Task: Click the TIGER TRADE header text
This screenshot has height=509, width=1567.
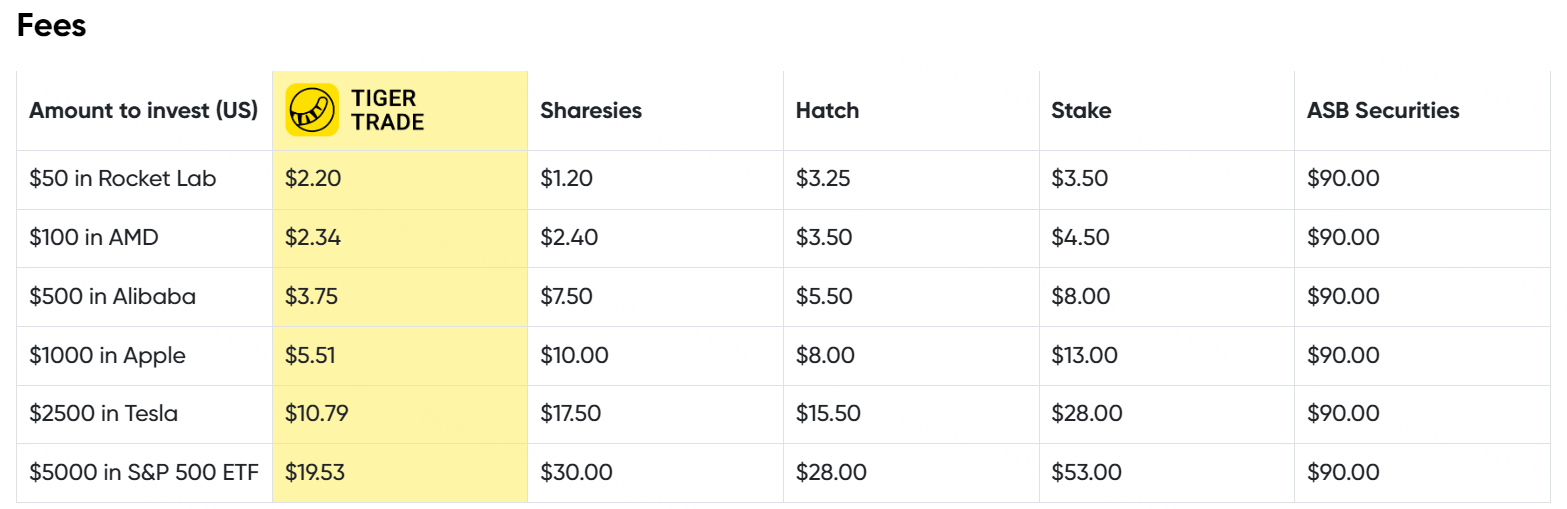Action: [x=388, y=110]
